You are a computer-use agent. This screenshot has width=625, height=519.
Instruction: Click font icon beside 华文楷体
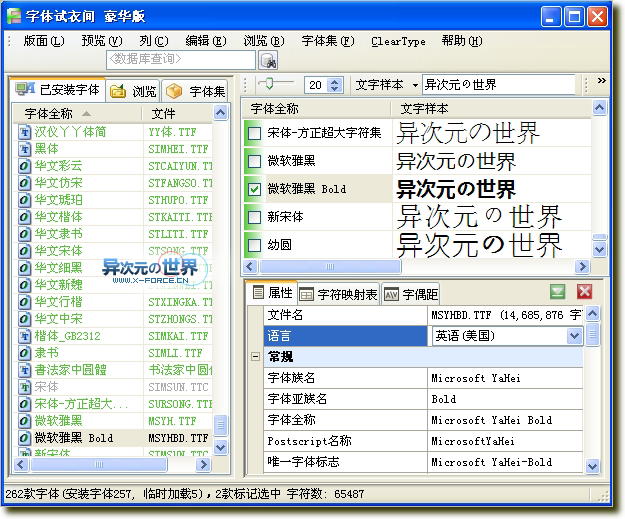pos(24,217)
